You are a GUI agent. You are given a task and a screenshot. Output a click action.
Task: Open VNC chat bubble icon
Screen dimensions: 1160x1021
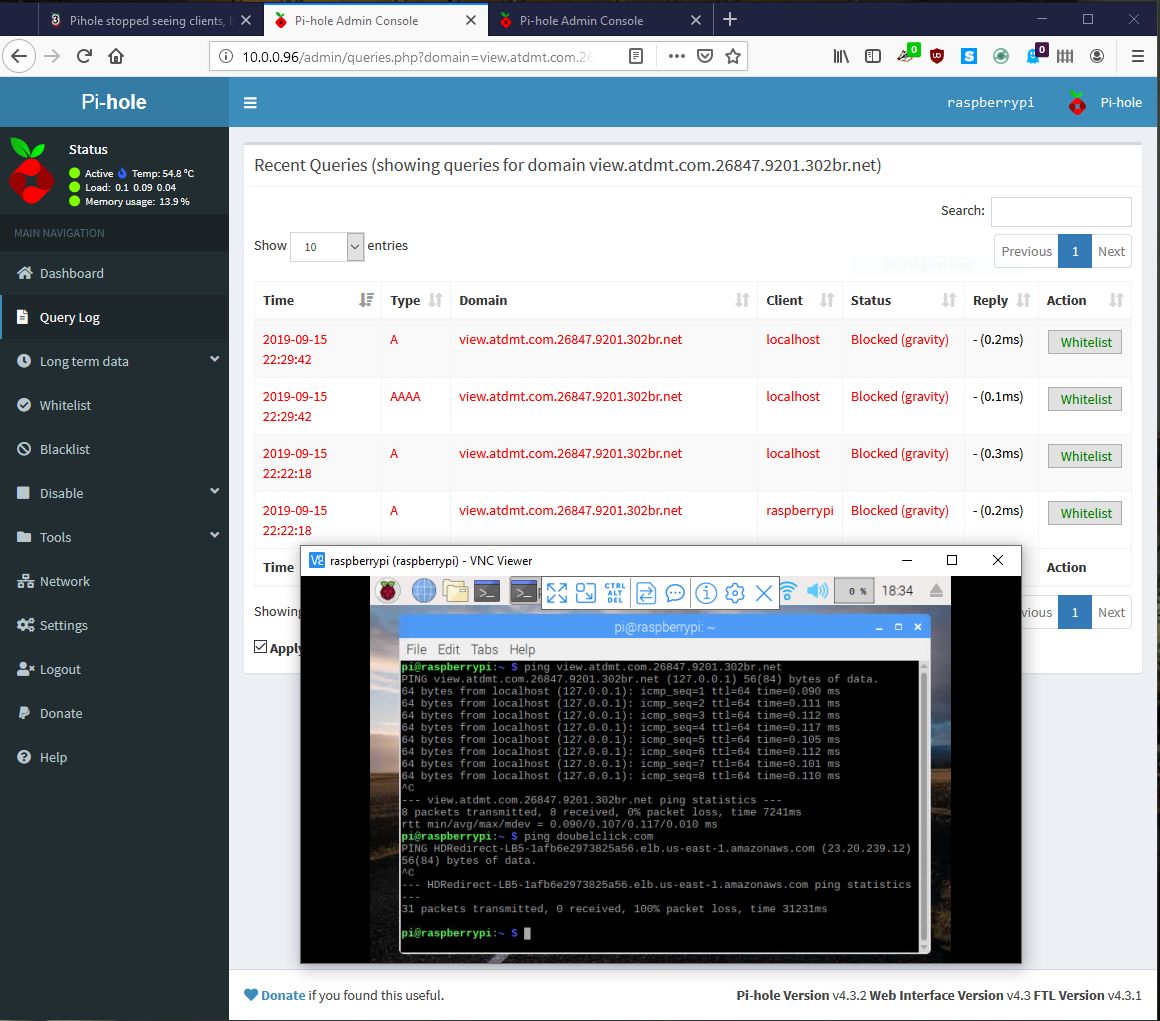(x=675, y=593)
